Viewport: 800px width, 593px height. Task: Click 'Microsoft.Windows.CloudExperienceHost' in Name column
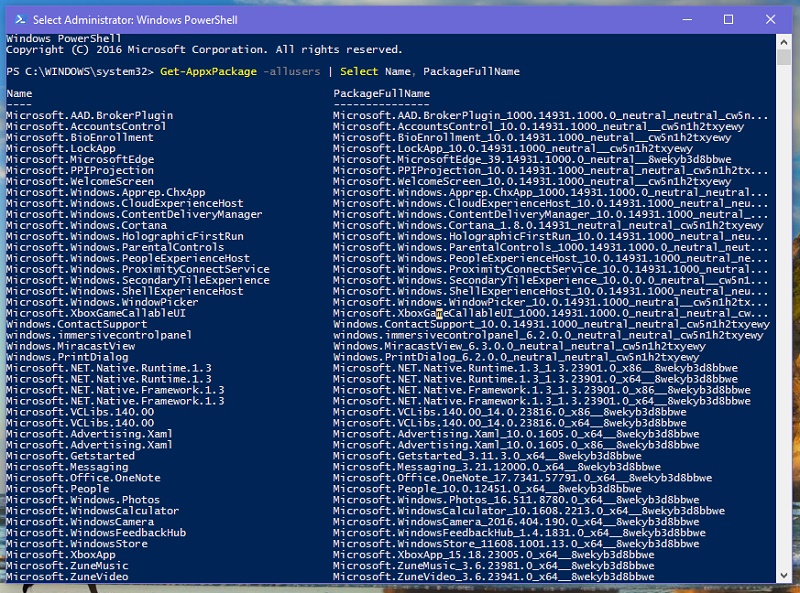124,203
